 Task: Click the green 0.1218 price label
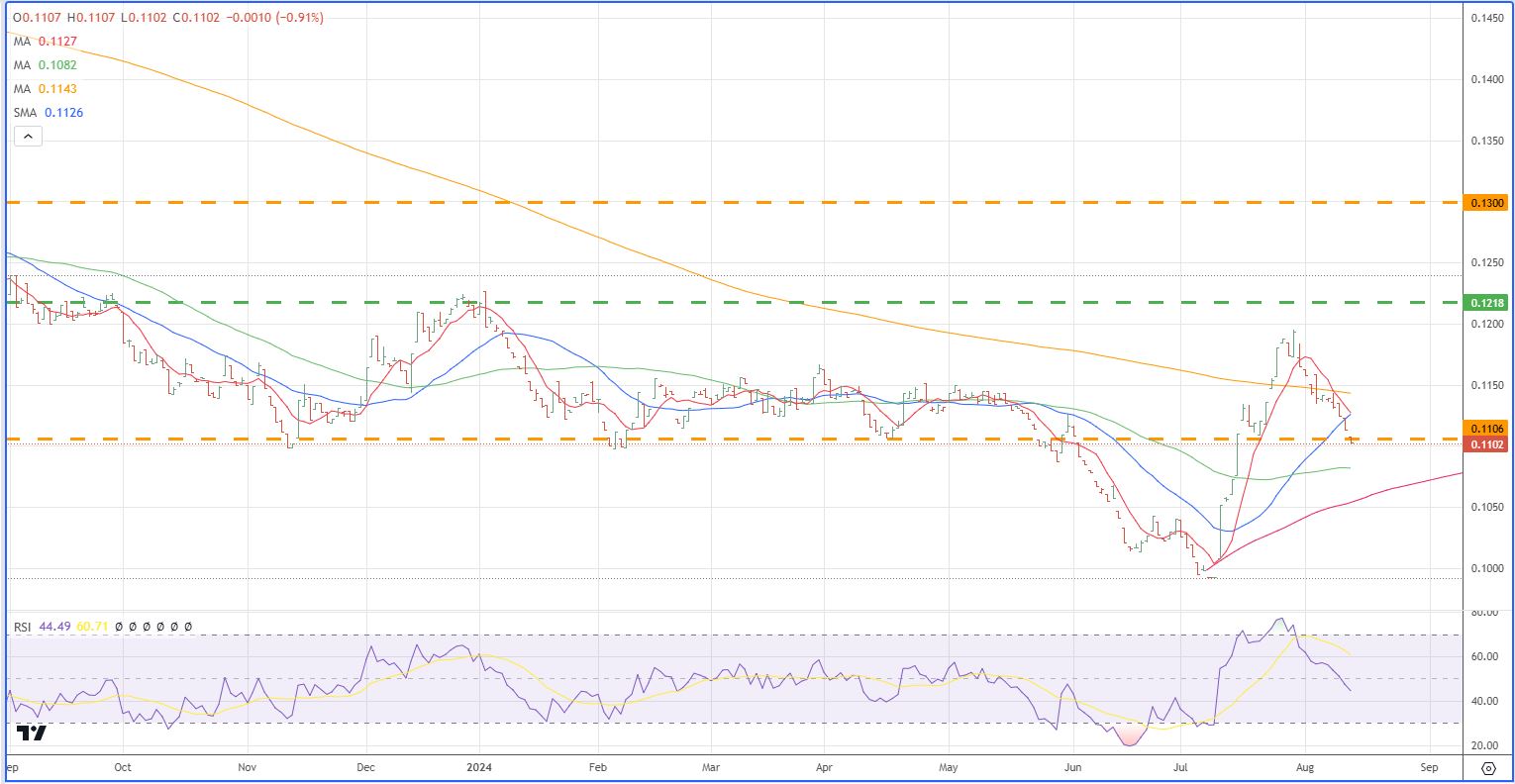pyautogui.click(x=1488, y=302)
